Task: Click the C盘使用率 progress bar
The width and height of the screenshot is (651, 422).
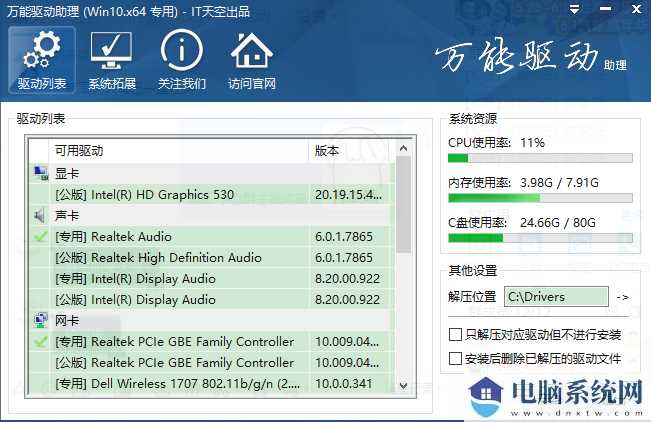Action: click(540, 238)
